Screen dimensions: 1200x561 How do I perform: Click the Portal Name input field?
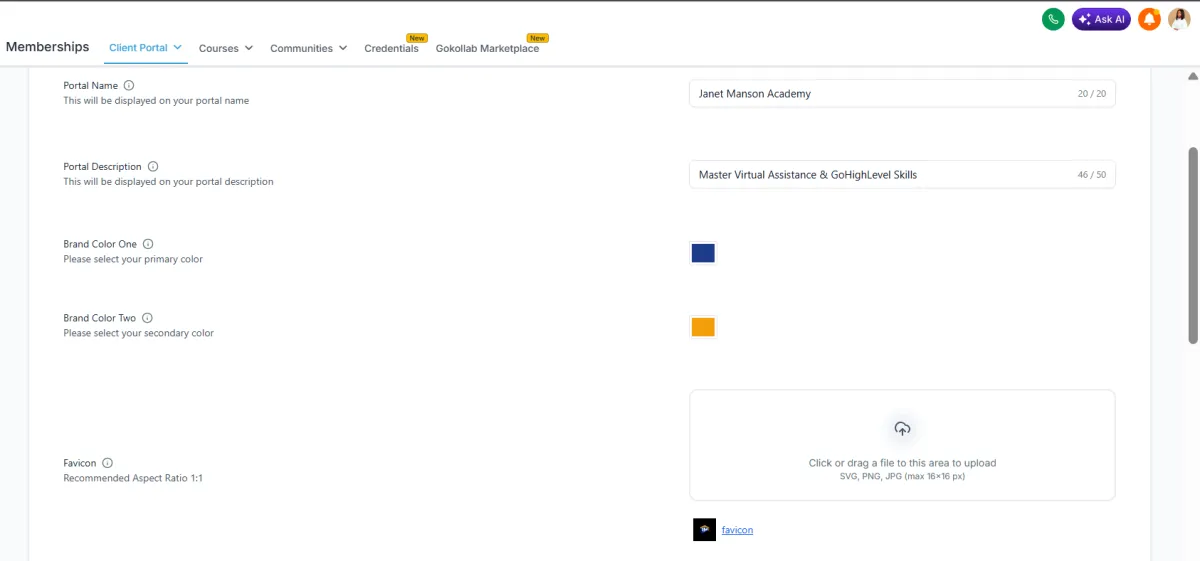click(x=902, y=93)
